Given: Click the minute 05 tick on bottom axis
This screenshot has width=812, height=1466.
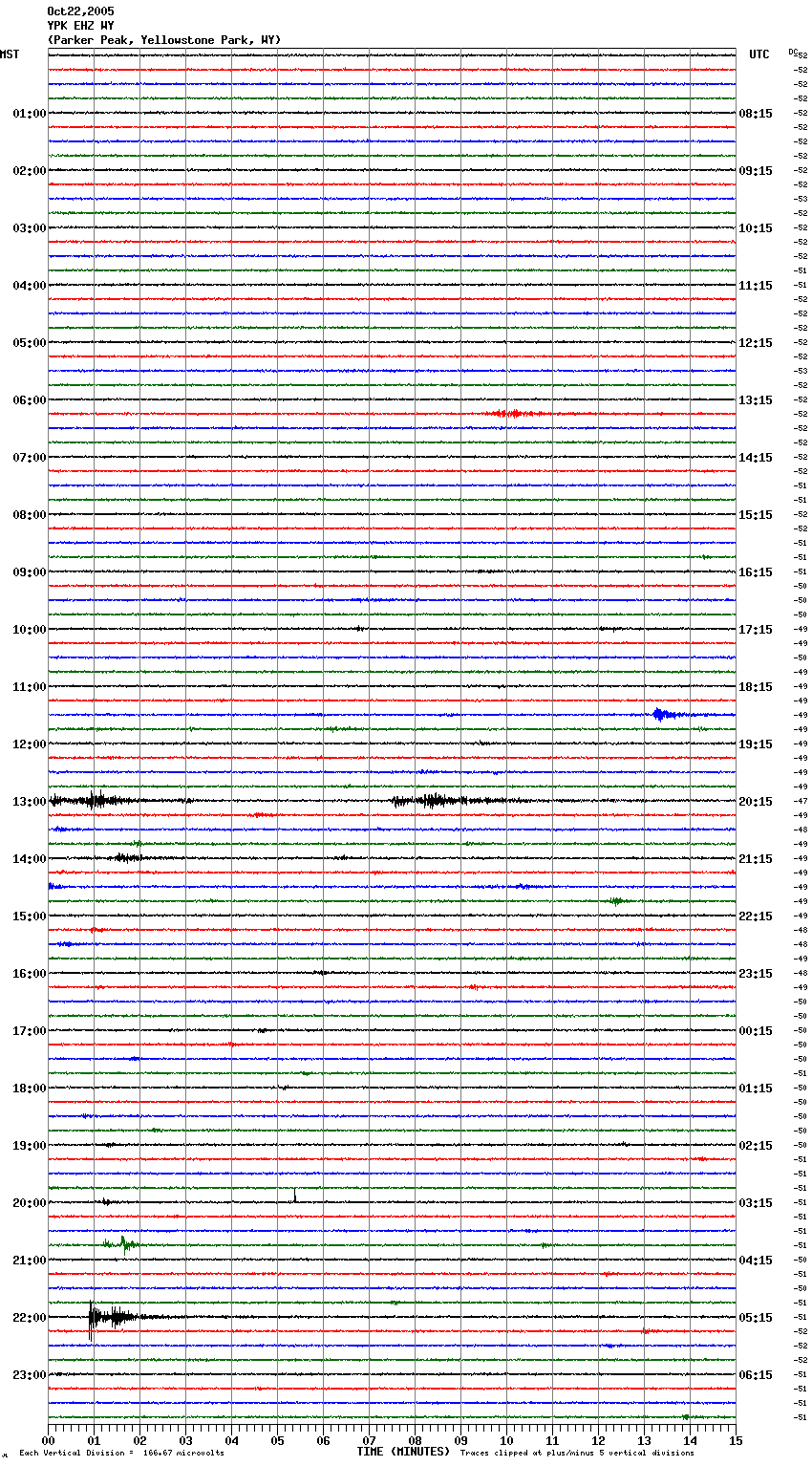Looking at the screenshot, I should click(x=278, y=1439).
